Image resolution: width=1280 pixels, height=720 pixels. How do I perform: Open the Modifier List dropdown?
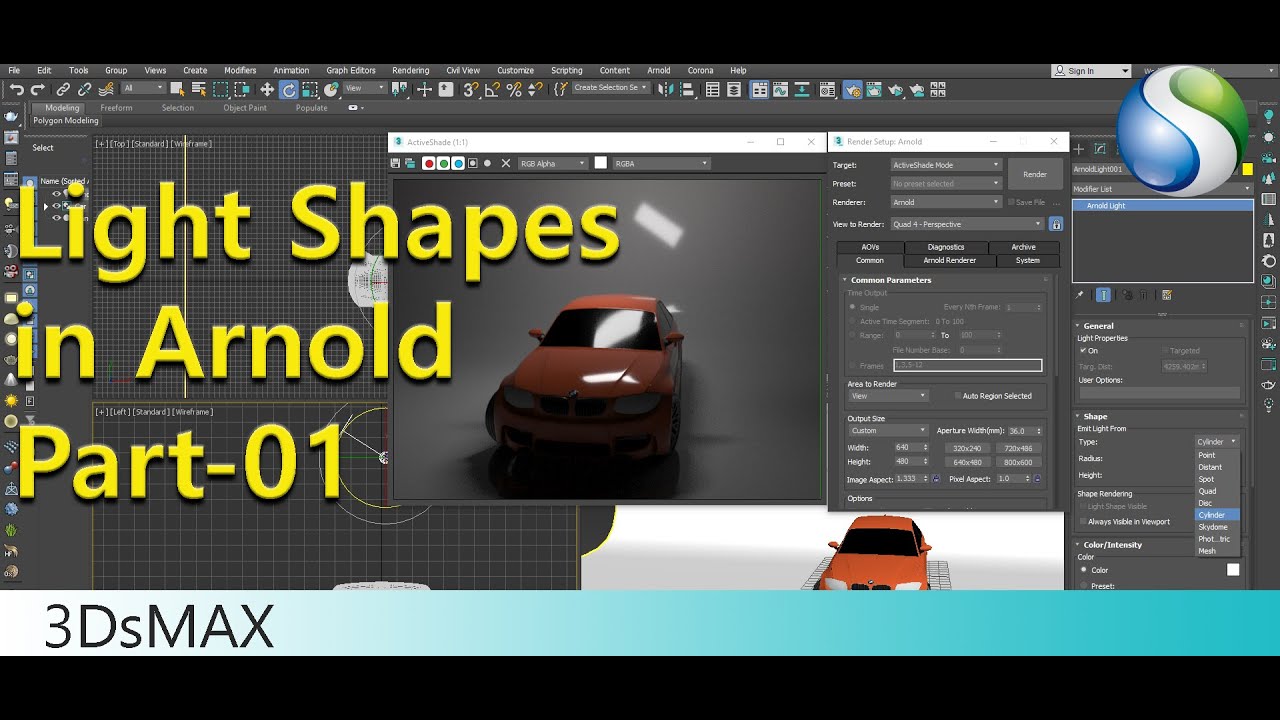pyautogui.click(x=1162, y=189)
